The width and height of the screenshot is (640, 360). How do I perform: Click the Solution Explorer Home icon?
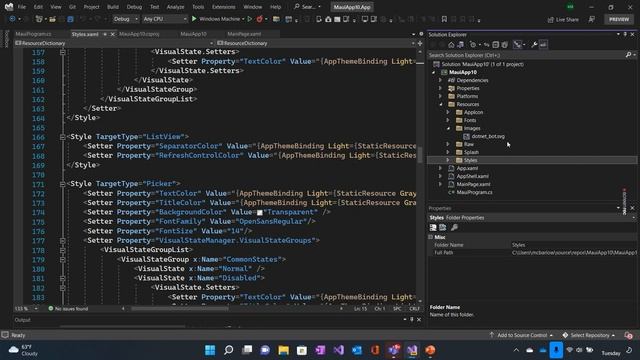[451, 45]
